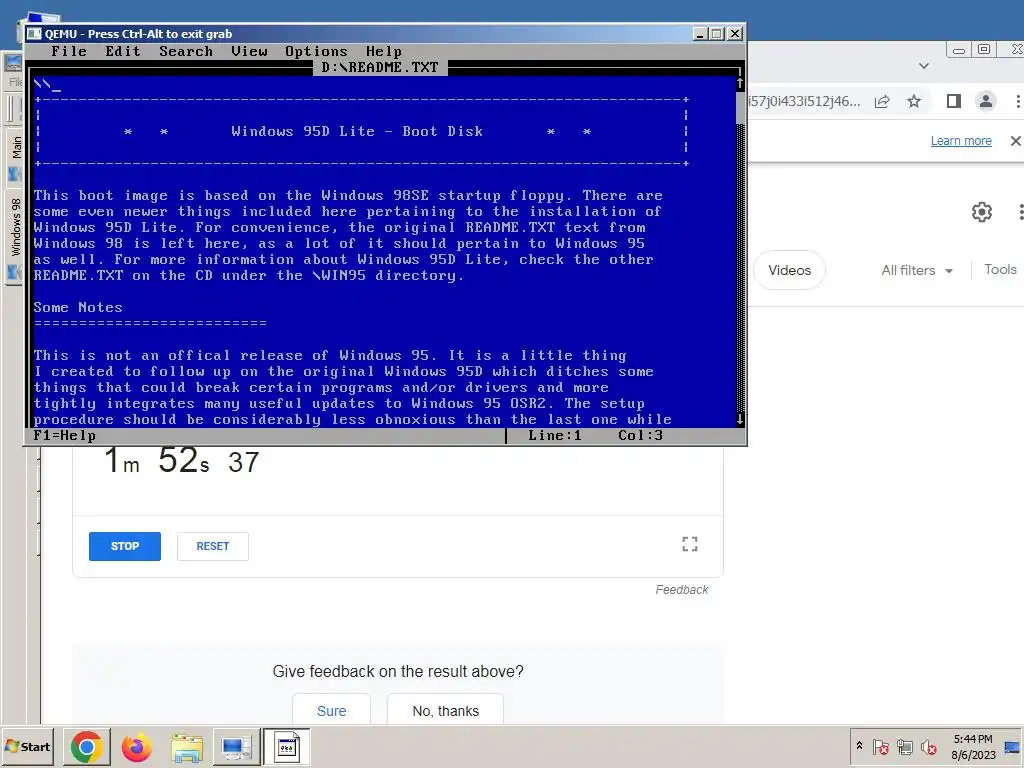The image size is (1024, 768).
Task: Open the Search menu in the QEMU editor
Action: 186,51
